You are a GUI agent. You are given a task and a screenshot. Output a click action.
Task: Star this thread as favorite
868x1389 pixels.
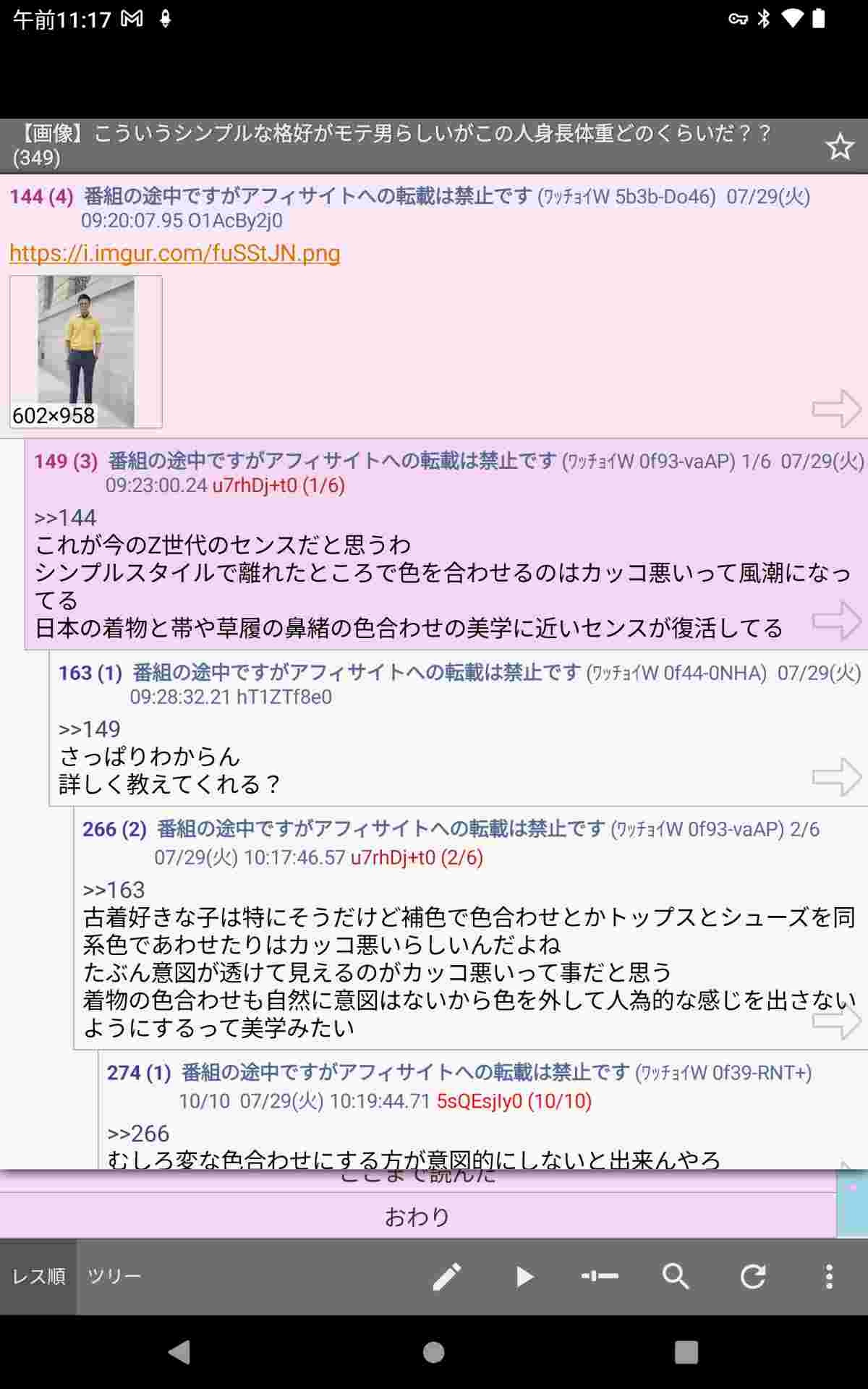point(839,147)
